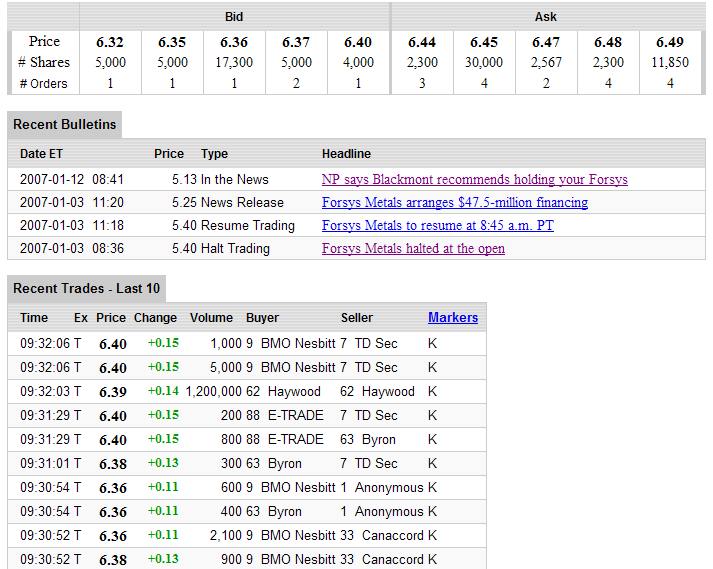Click the 17,300 shares bid cell
The image size is (713, 569).
coord(234,62)
